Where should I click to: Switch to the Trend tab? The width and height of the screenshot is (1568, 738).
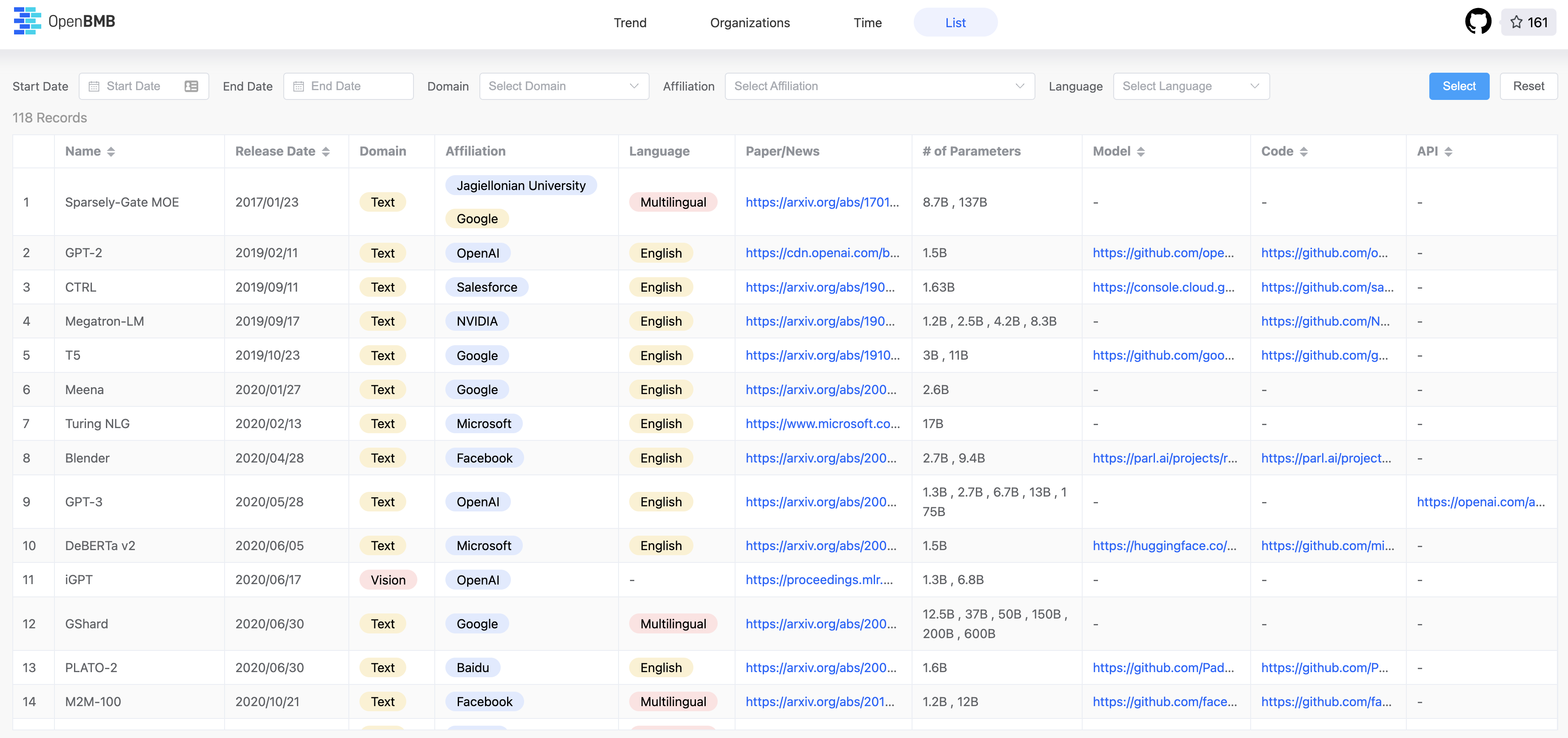(630, 23)
